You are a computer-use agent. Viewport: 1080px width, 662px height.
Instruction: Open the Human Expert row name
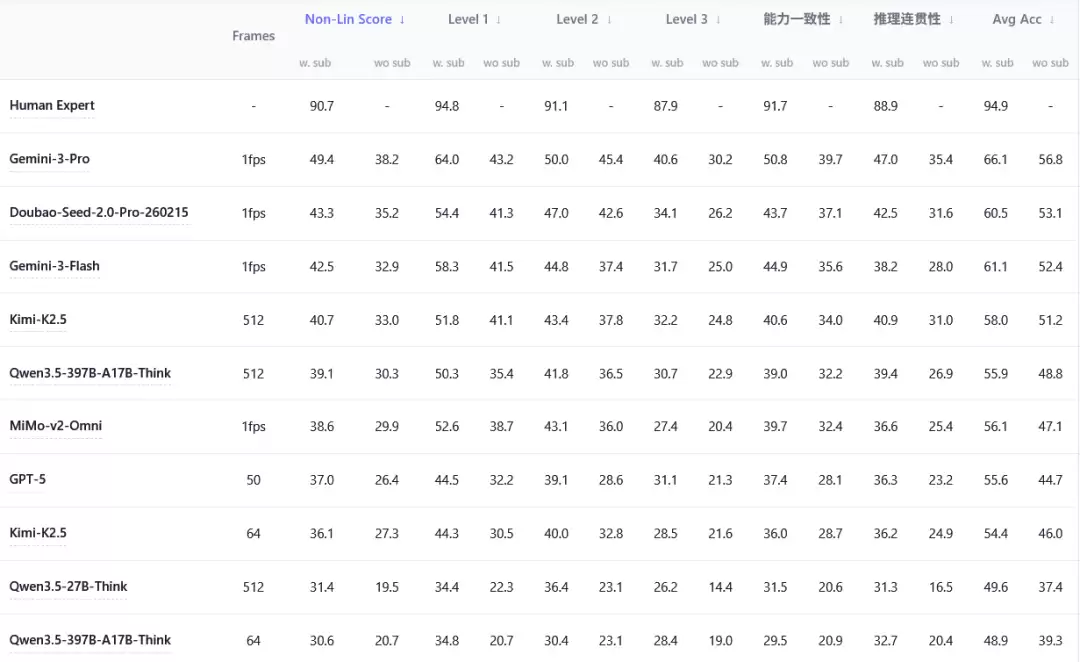click(x=52, y=105)
